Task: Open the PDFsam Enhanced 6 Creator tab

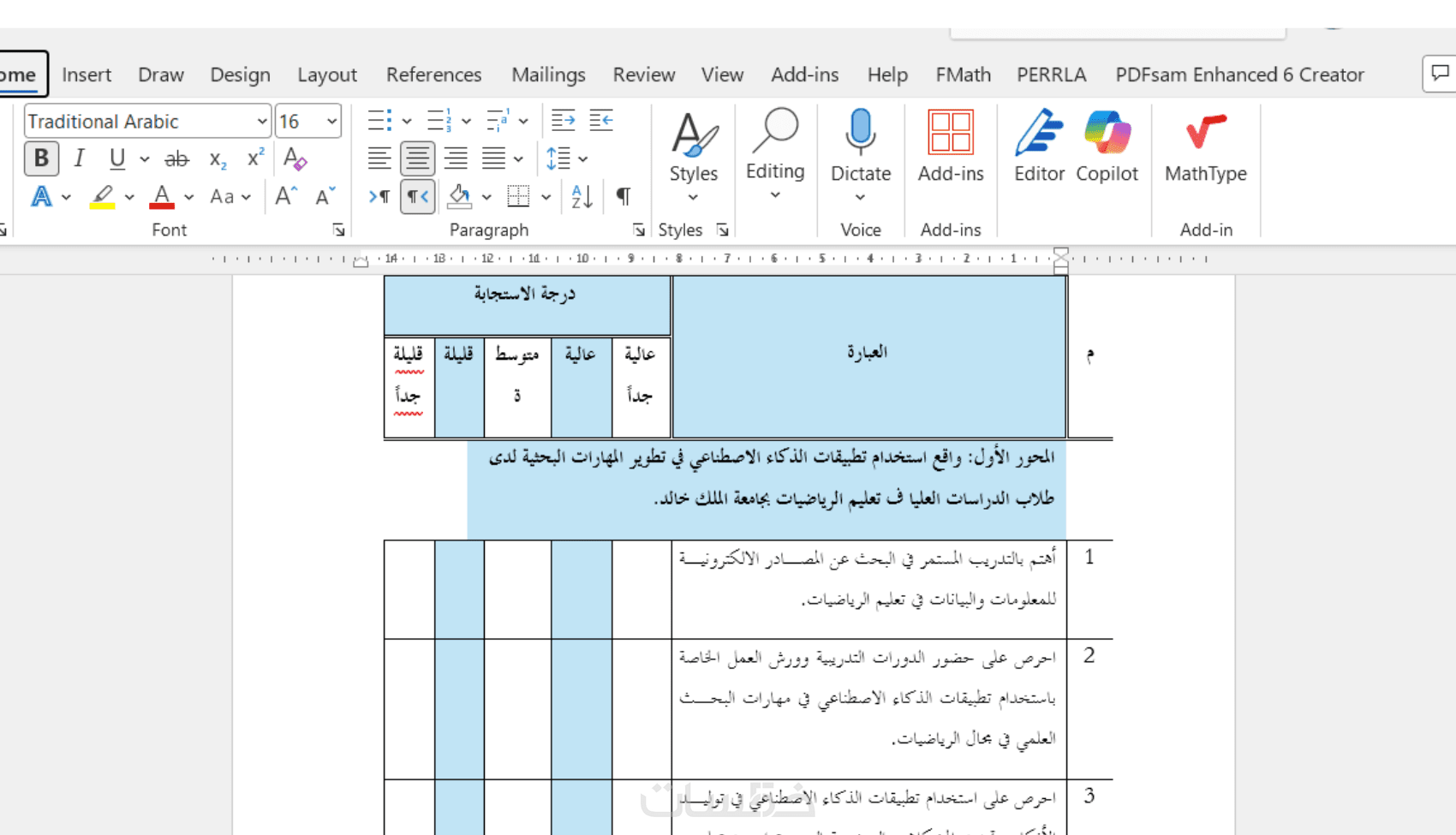Action: [x=1240, y=75]
